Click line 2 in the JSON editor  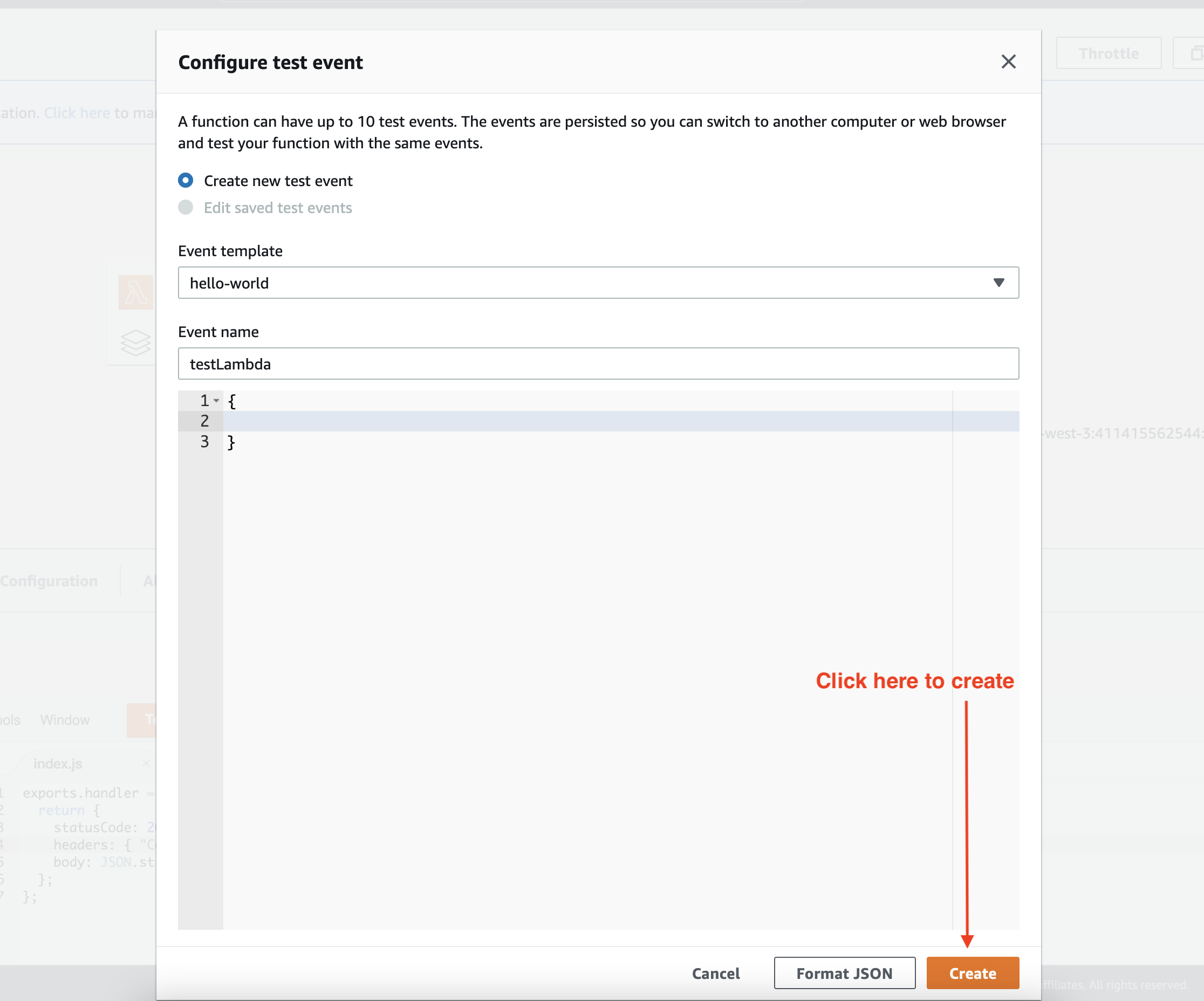click(620, 421)
